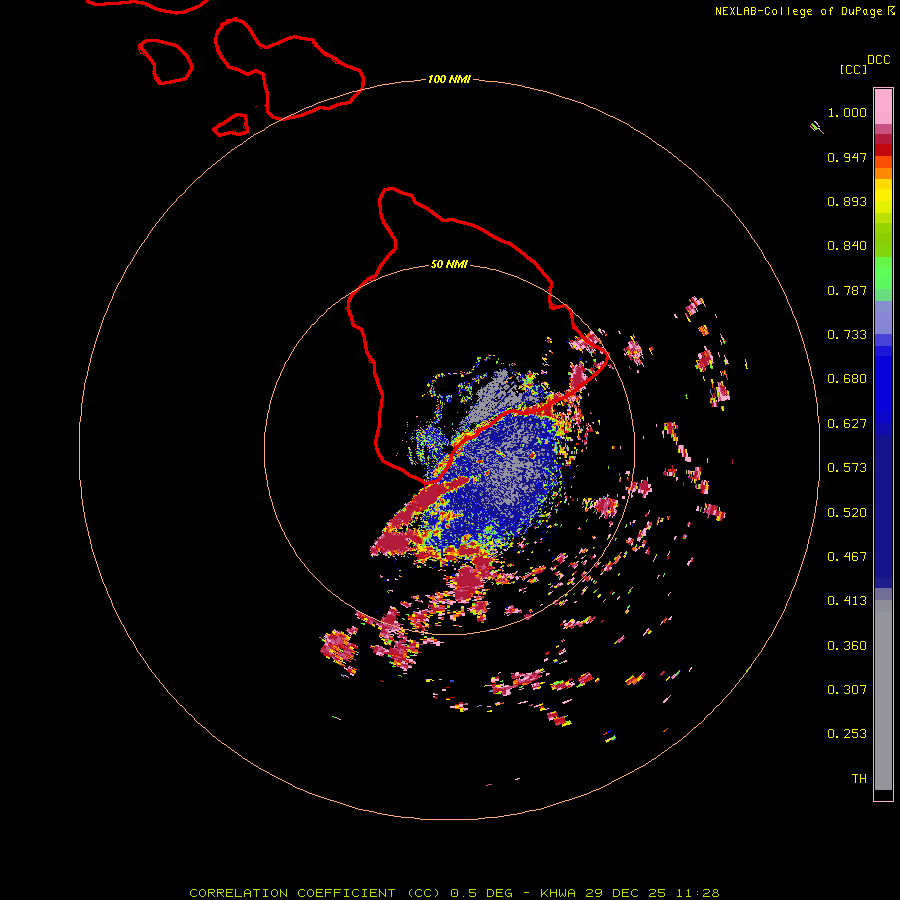Viewport: 900px width, 900px height.
Task: Select the 0.520 scale value
Action: (x=847, y=513)
